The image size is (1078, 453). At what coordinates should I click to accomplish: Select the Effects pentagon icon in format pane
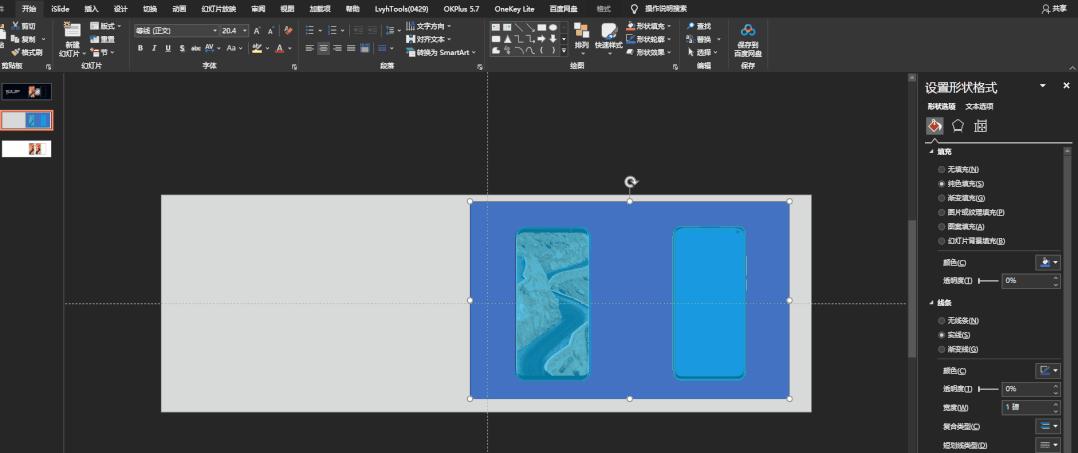point(957,126)
